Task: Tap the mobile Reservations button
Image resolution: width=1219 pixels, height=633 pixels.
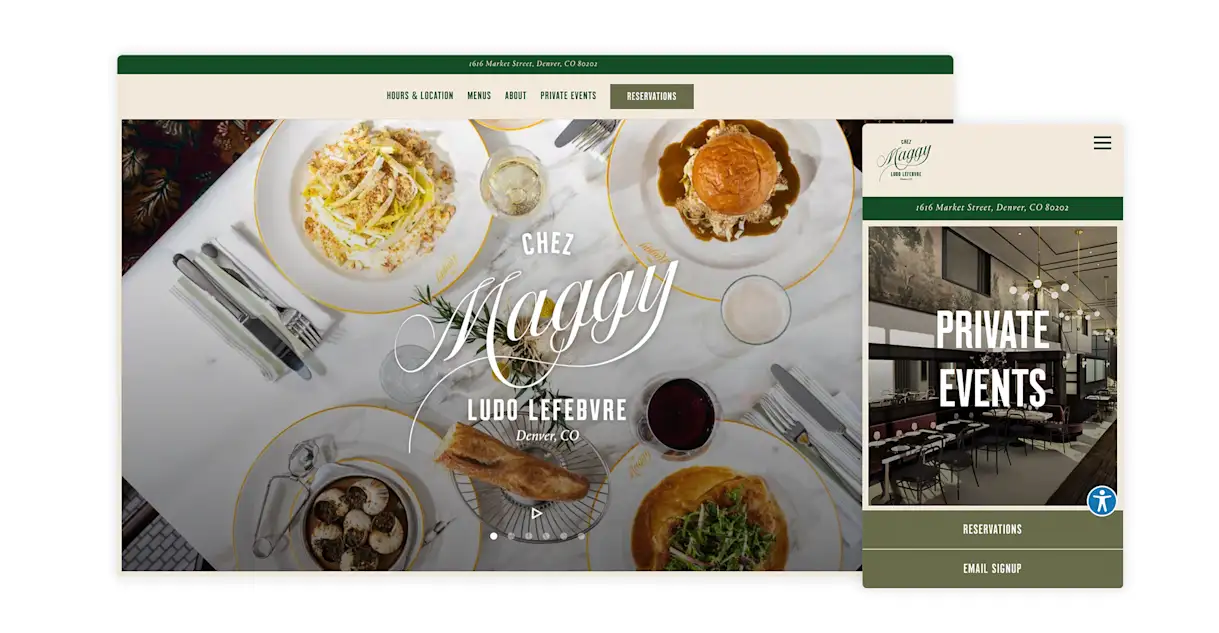Action: click(992, 529)
